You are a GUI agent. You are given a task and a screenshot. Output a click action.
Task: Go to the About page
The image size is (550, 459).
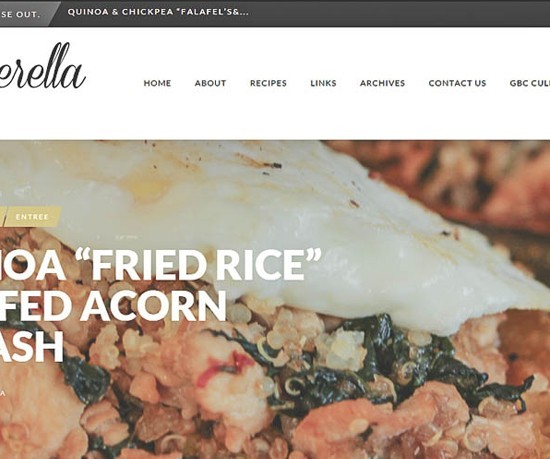210,83
